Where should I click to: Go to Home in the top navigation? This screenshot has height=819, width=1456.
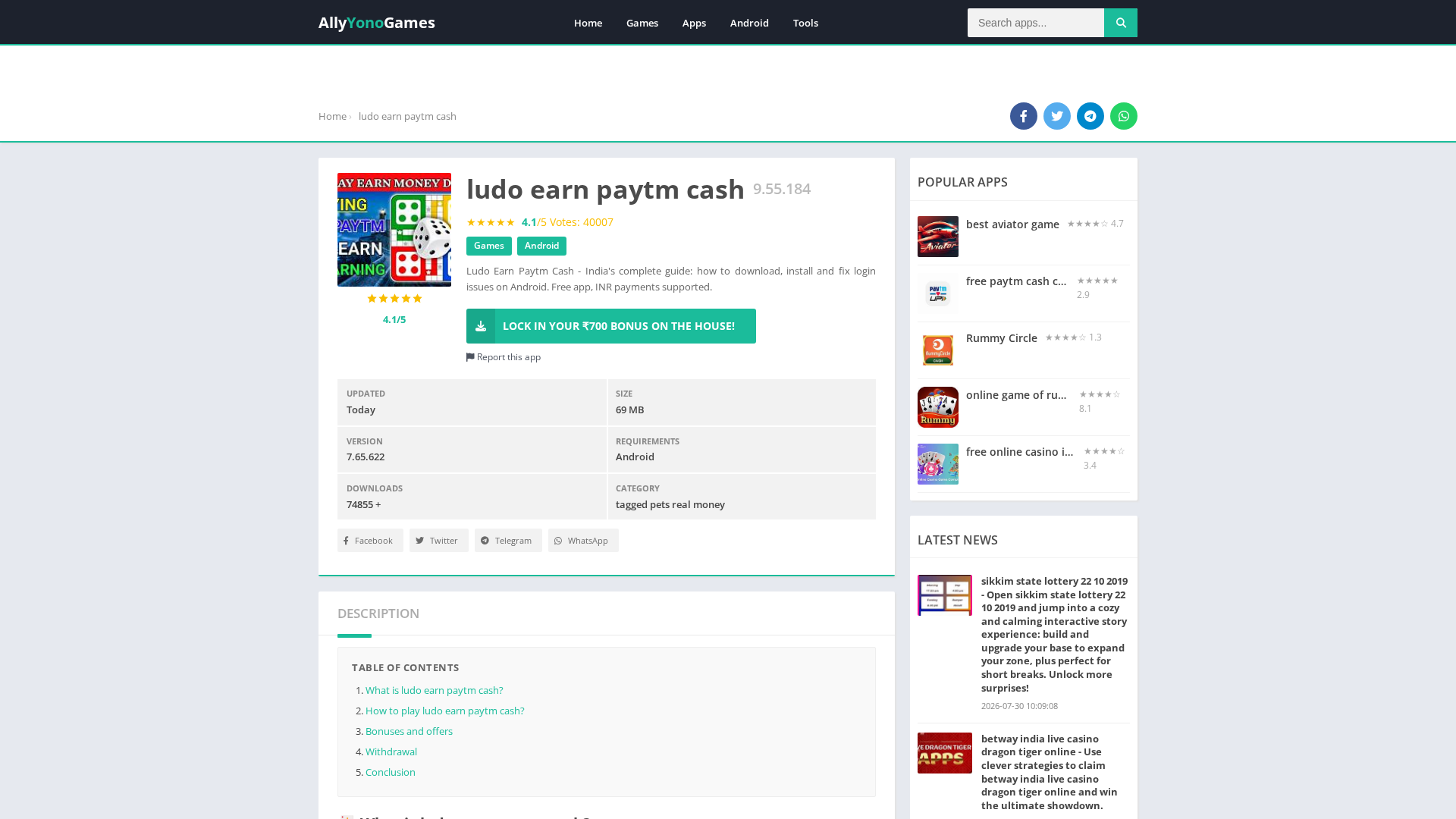tap(588, 23)
